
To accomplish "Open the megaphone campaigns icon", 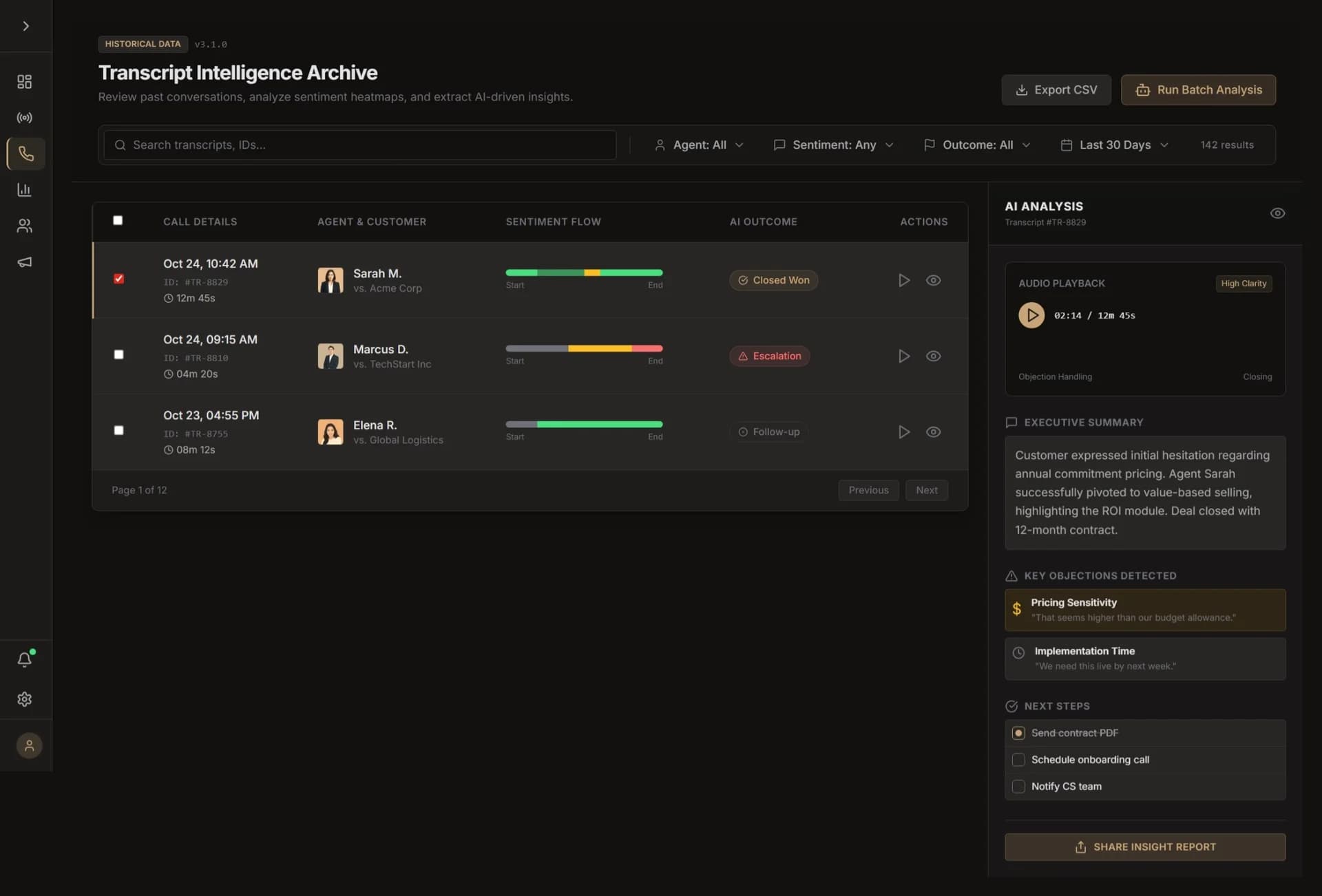I will pos(25,262).
